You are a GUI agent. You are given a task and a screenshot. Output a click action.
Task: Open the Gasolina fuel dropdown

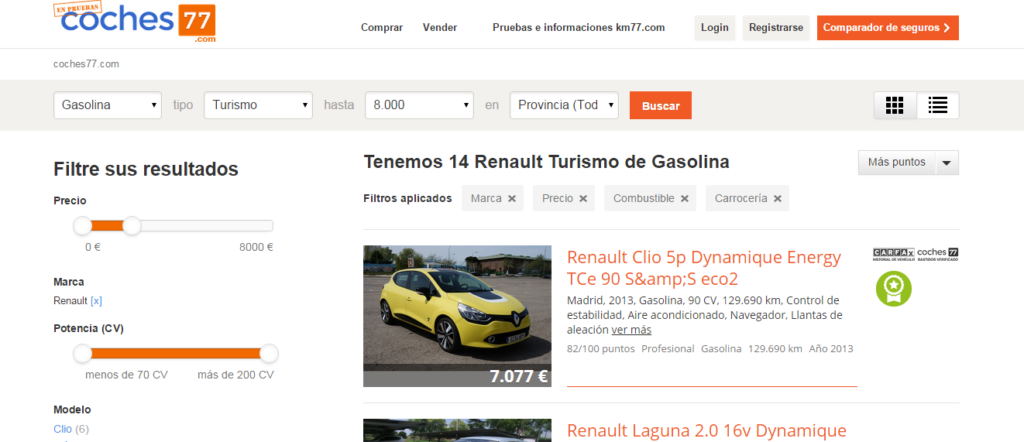(x=108, y=105)
